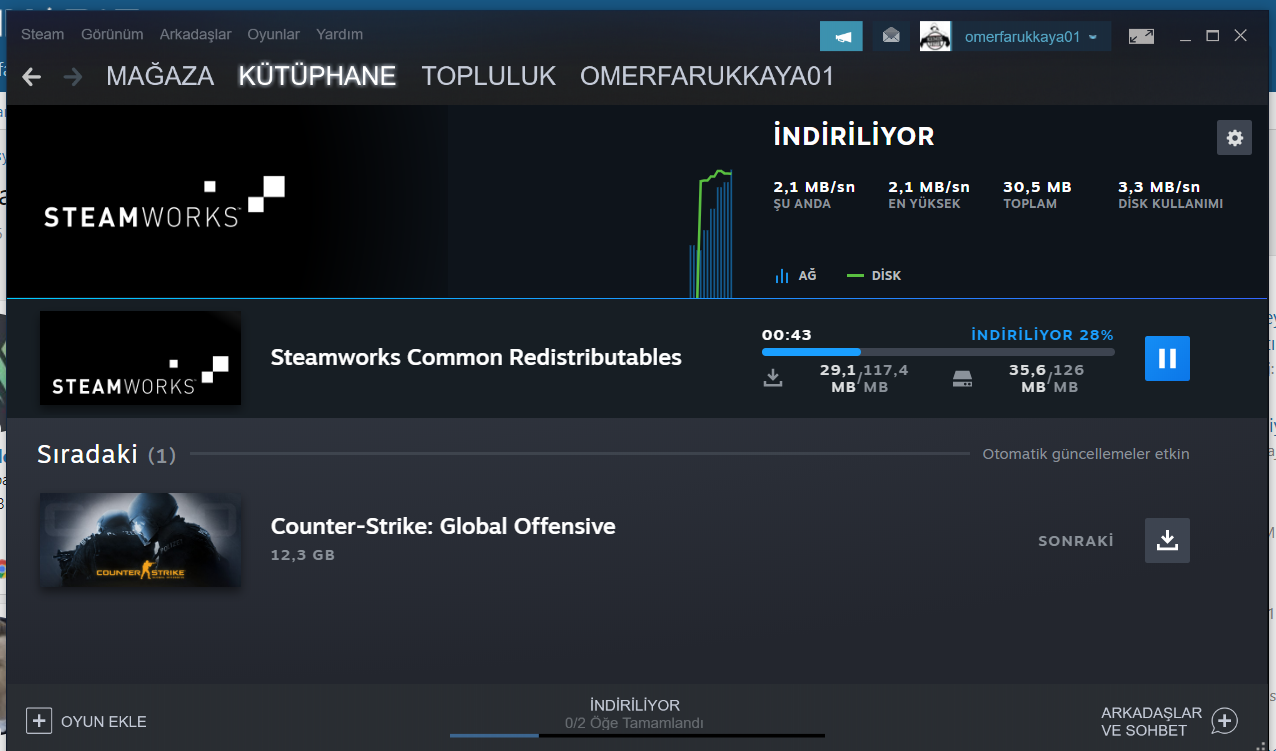The width and height of the screenshot is (1276, 751).
Task: Click the Steamworks Common Redistributables title
Action: coord(476,357)
